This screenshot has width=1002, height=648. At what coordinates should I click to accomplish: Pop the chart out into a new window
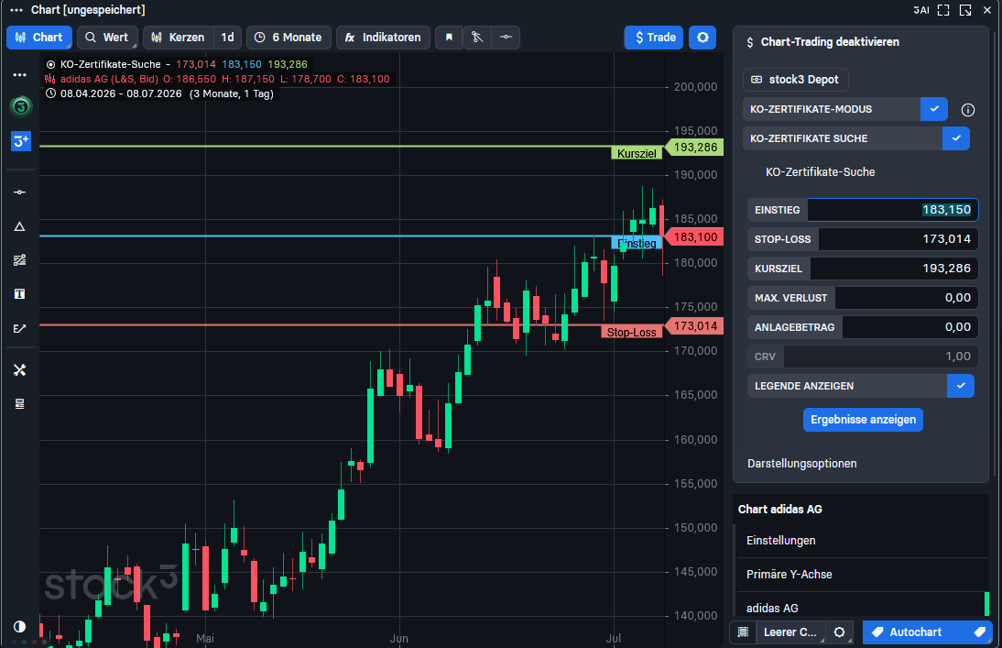(966, 10)
